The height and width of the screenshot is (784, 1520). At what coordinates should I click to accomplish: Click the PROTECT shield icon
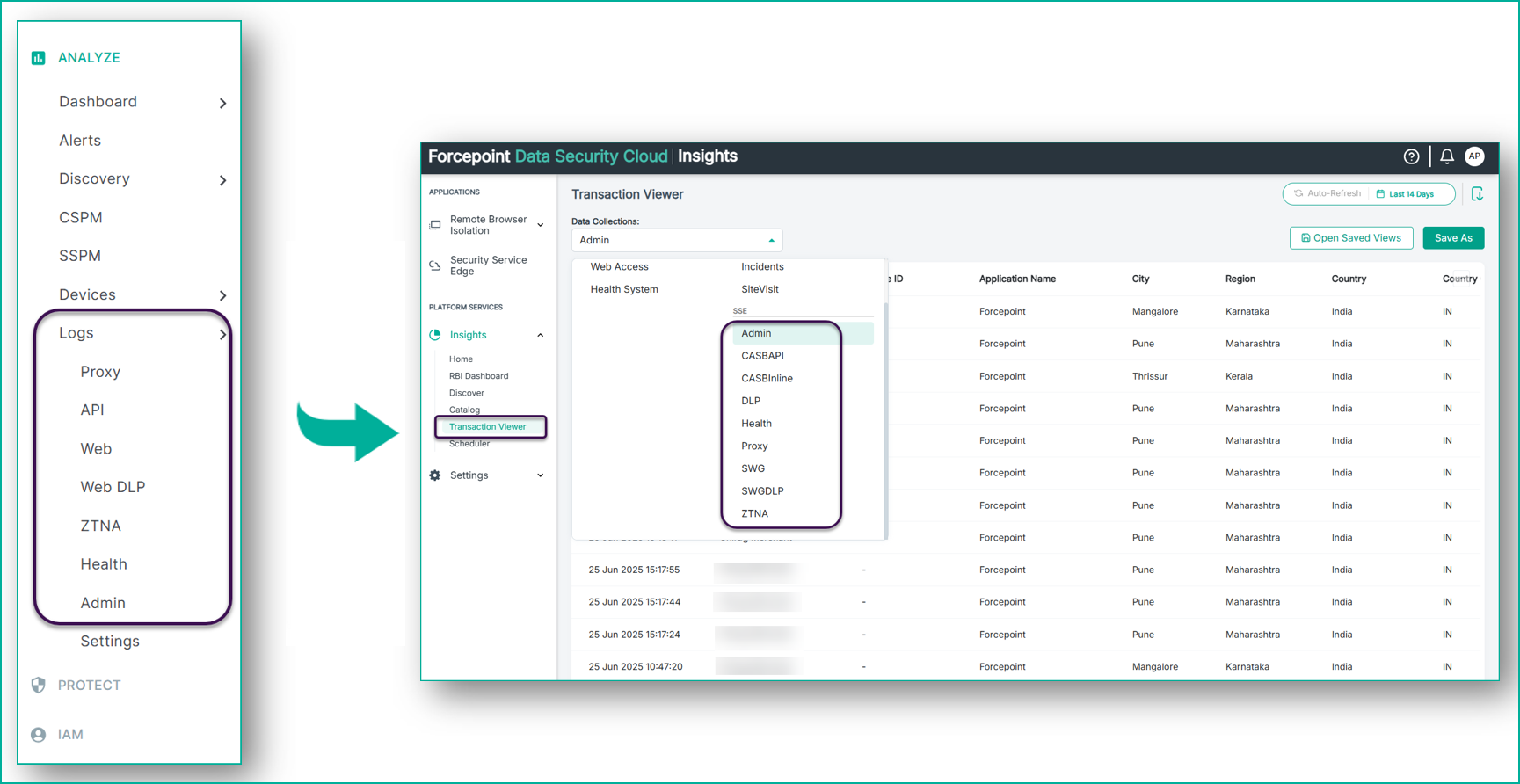[x=38, y=686]
